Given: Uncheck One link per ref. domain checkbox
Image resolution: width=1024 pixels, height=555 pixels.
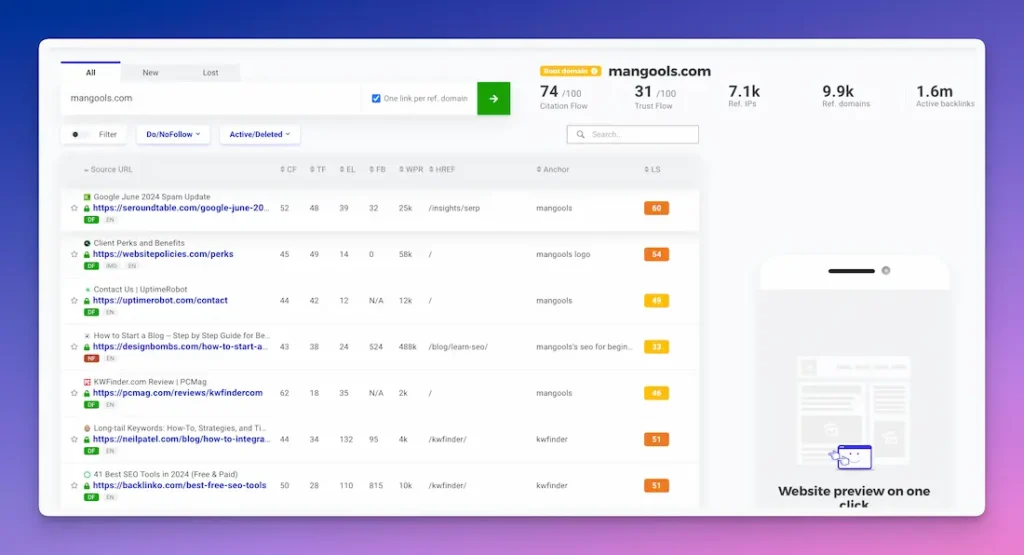Looking at the screenshot, I should click(376, 99).
